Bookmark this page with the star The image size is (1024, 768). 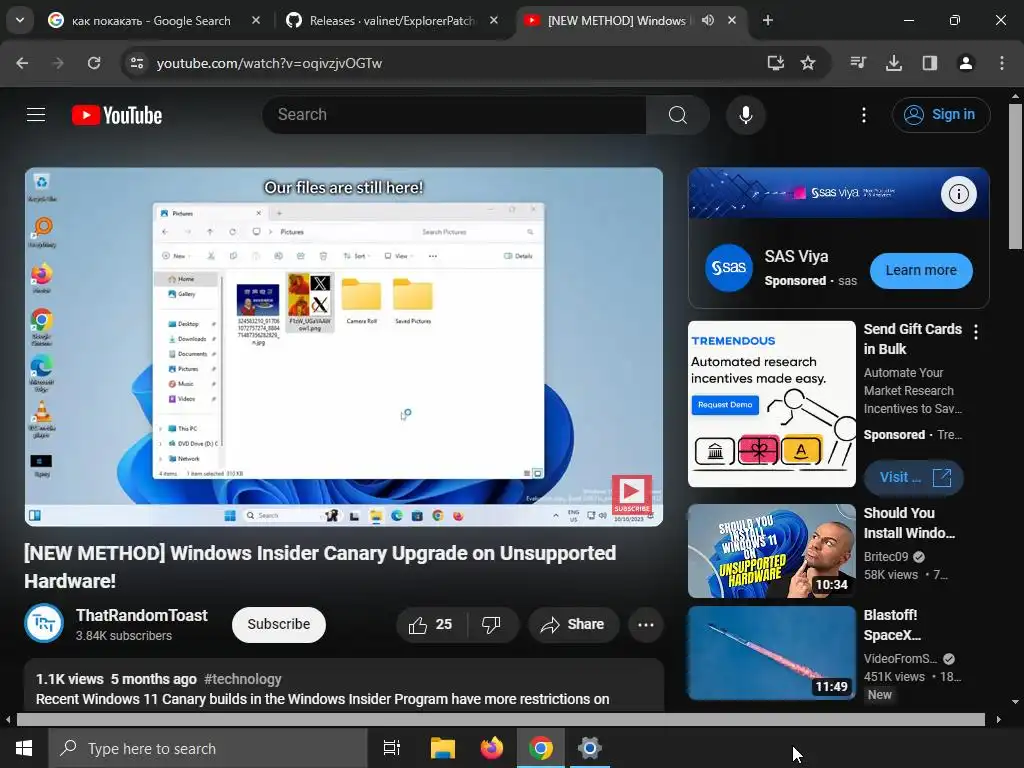pyautogui.click(x=808, y=63)
